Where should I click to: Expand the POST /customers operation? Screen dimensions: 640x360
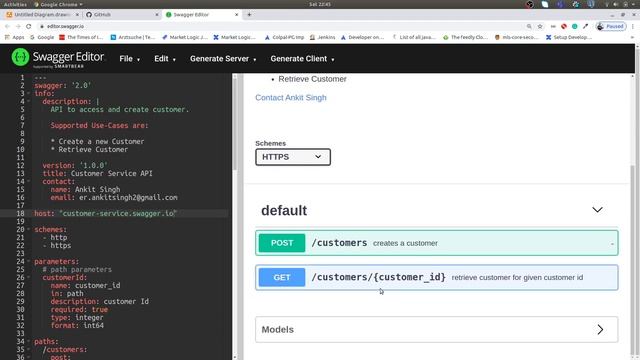[436, 243]
